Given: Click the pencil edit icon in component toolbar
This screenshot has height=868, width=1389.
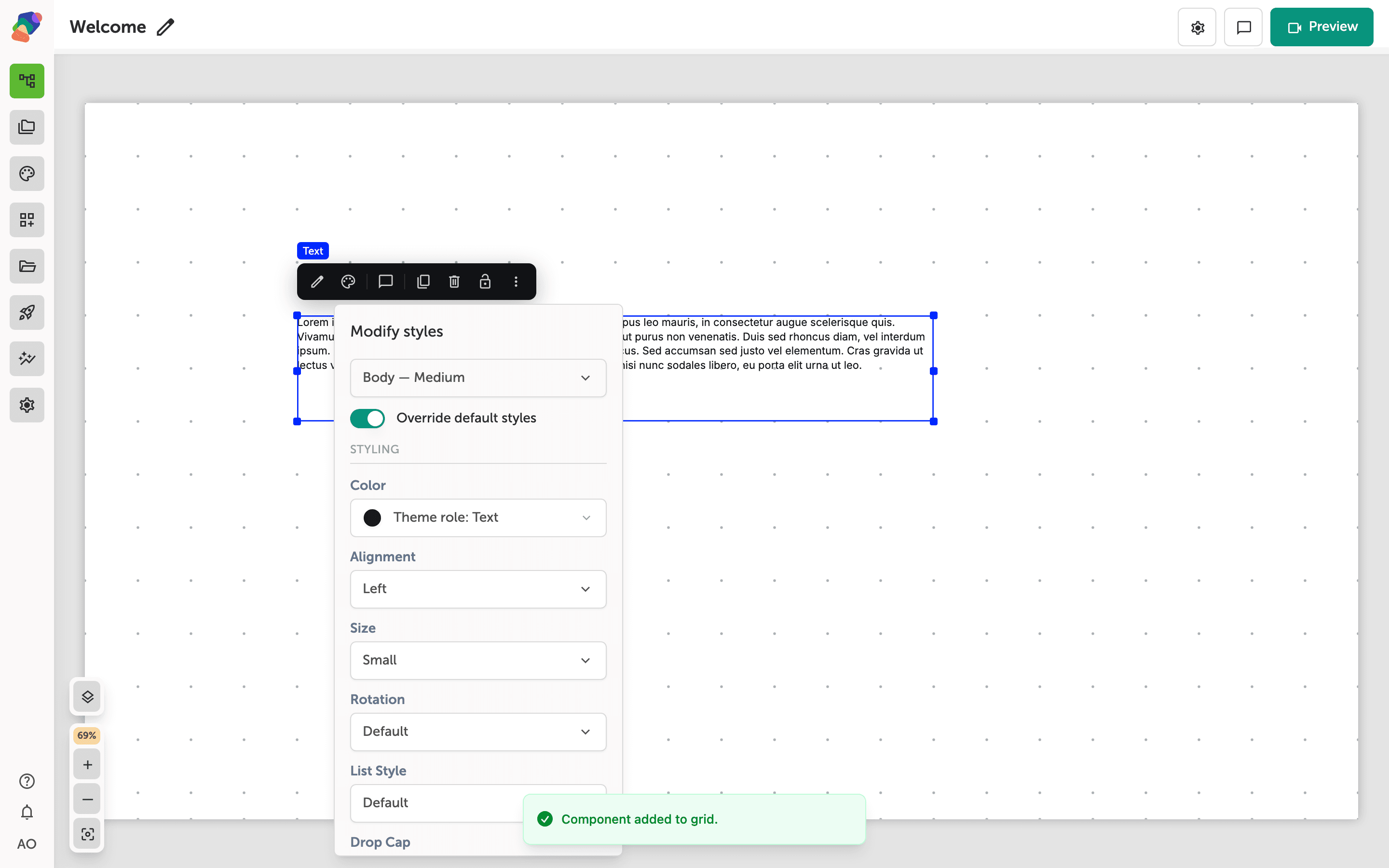Looking at the screenshot, I should [317, 281].
